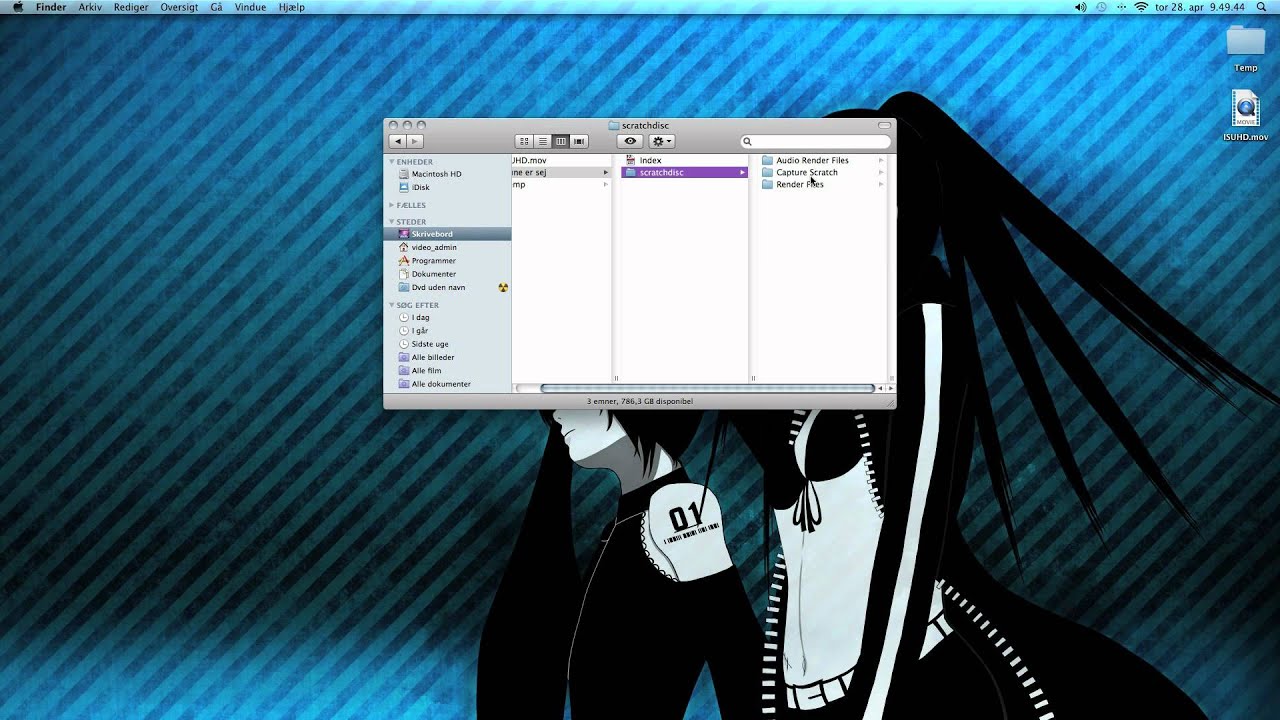
Task: Select the Capture Scratch folder
Action: click(x=822, y=172)
